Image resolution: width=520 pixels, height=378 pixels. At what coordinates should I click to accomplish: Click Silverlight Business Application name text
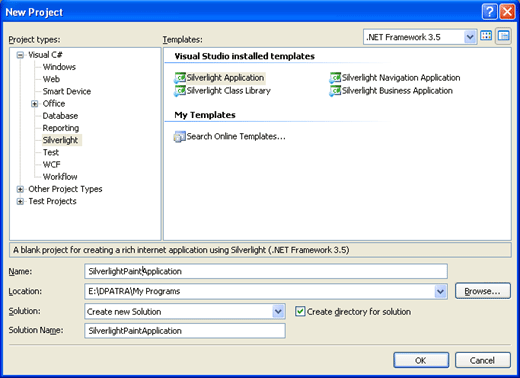(397, 91)
